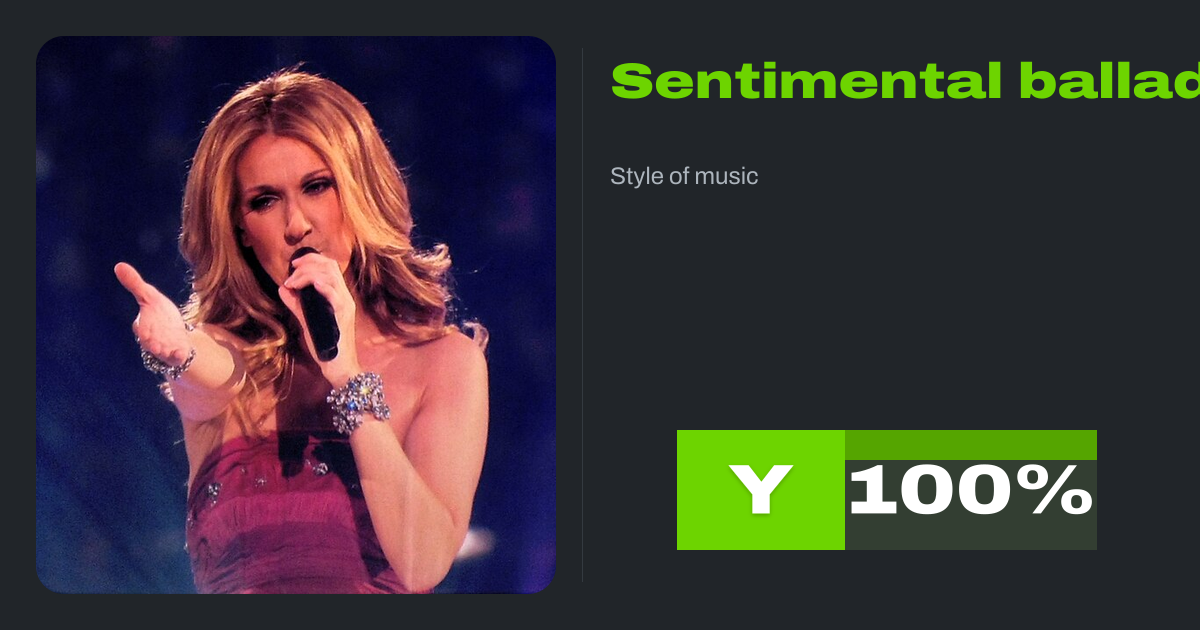This screenshot has height=630, width=1200.
Task: Click the white letter Y inside the green box
Action: [761, 491]
